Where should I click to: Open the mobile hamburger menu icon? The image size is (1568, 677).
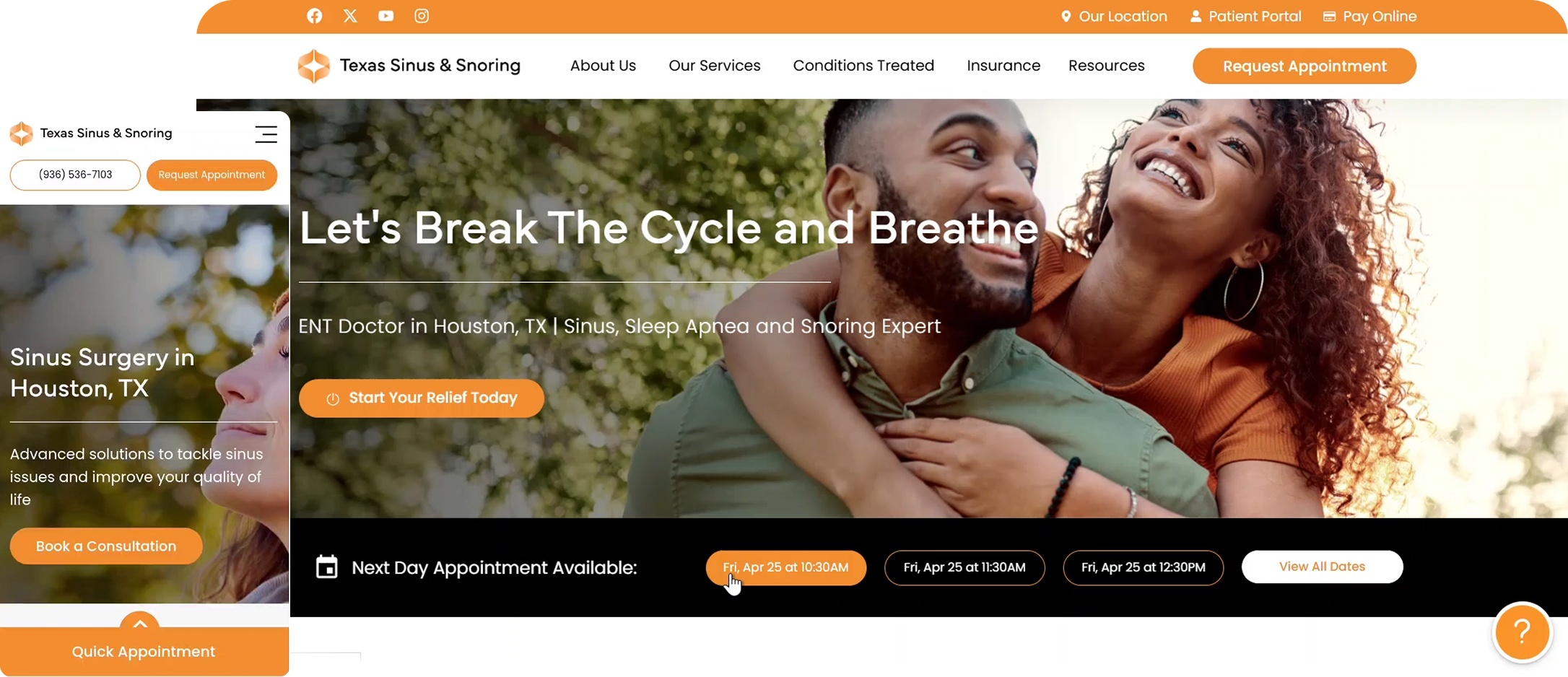pos(266,134)
